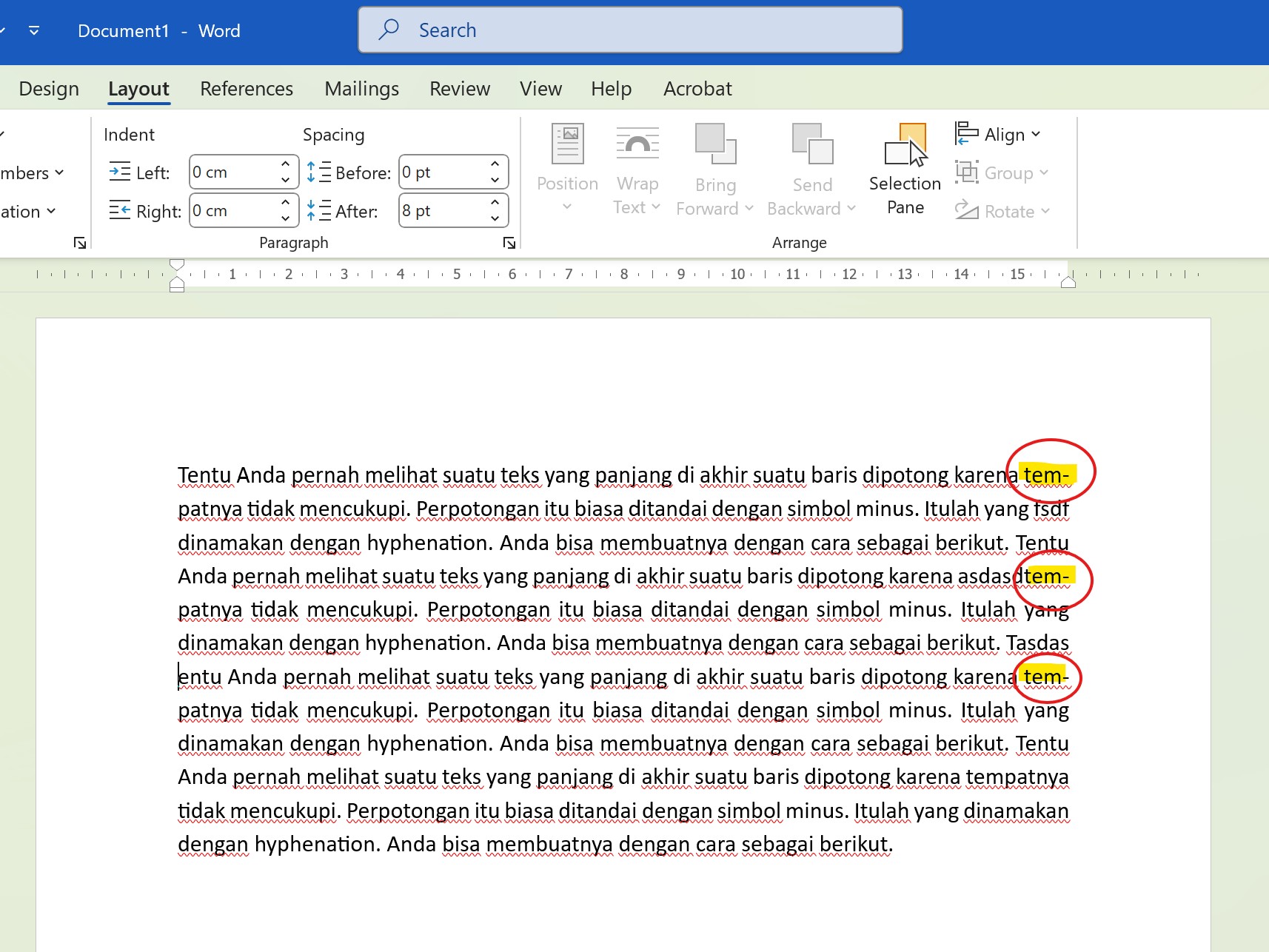
Task: Open the Rotate dropdown arrow
Action: (1045, 211)
